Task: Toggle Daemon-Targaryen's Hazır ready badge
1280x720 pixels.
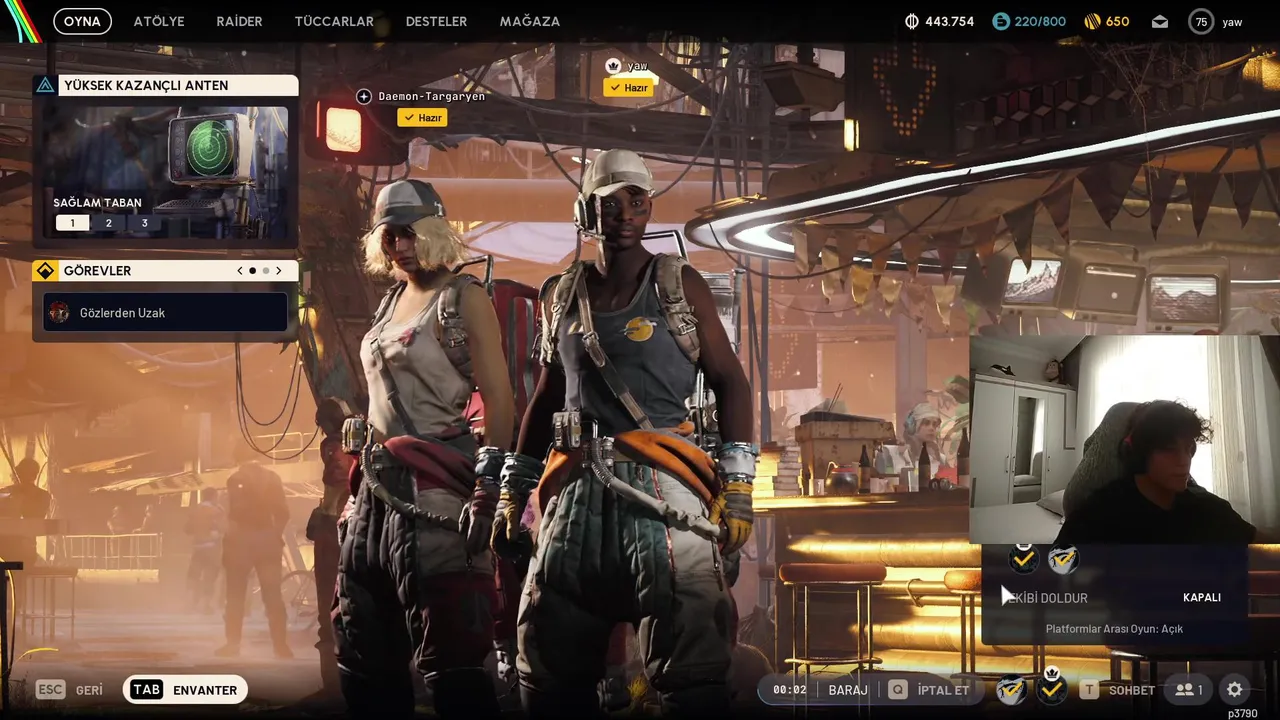Action: (x=422, y=118)
